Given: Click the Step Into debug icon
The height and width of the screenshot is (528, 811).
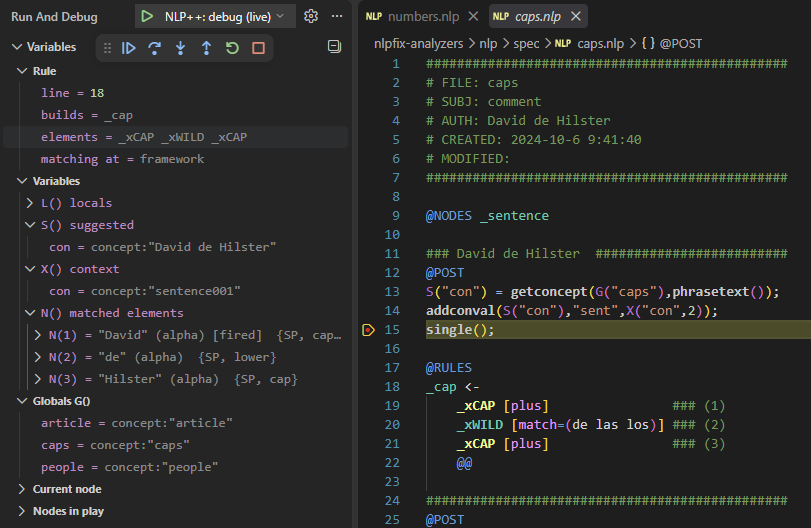Looking at the screenshot, I should pos(181,48).
